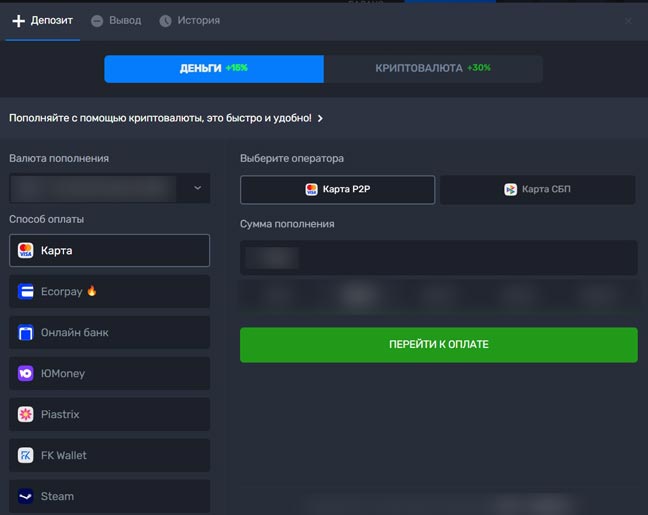
Task: Select the Карта P2P operator option
Action: click(x=337, y=189)
